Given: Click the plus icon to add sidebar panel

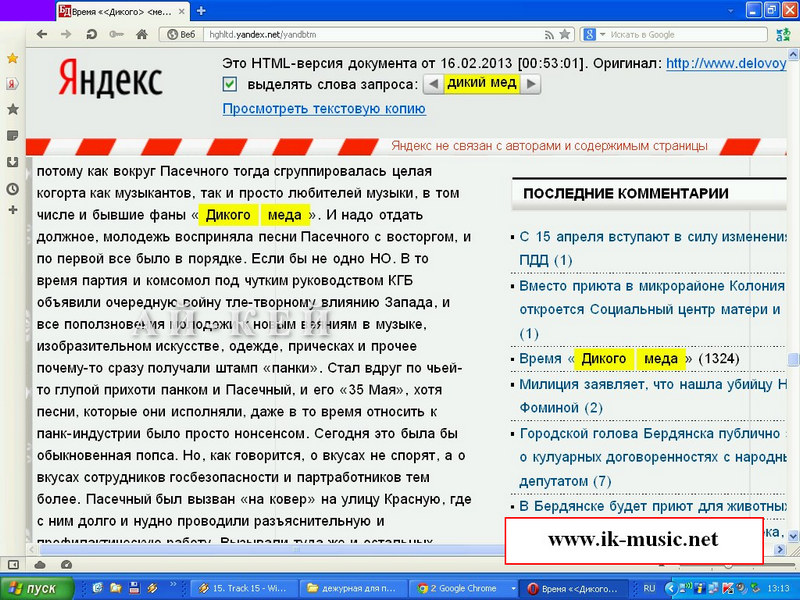Looking at the screenshot, I should (12, 210).
